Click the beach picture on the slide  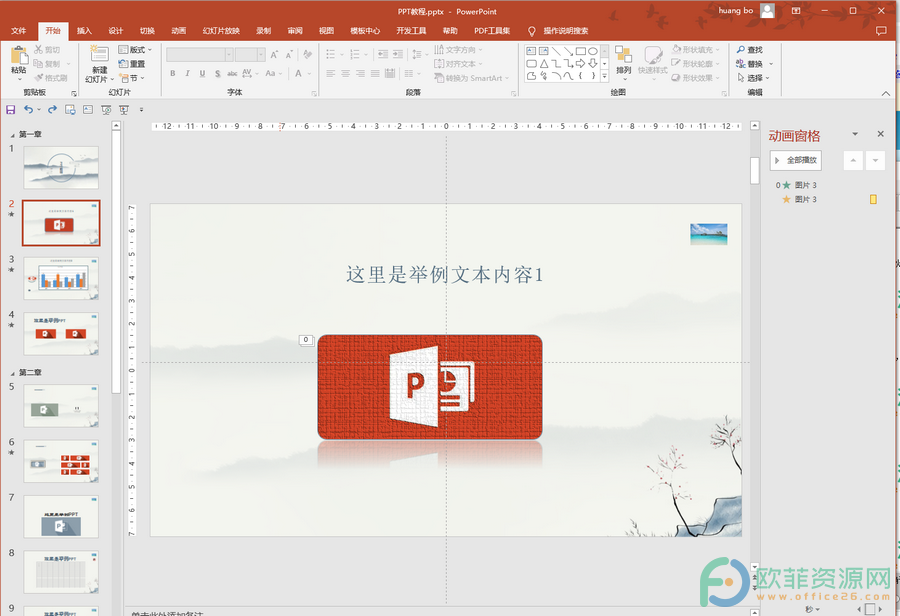click(709, 234)
